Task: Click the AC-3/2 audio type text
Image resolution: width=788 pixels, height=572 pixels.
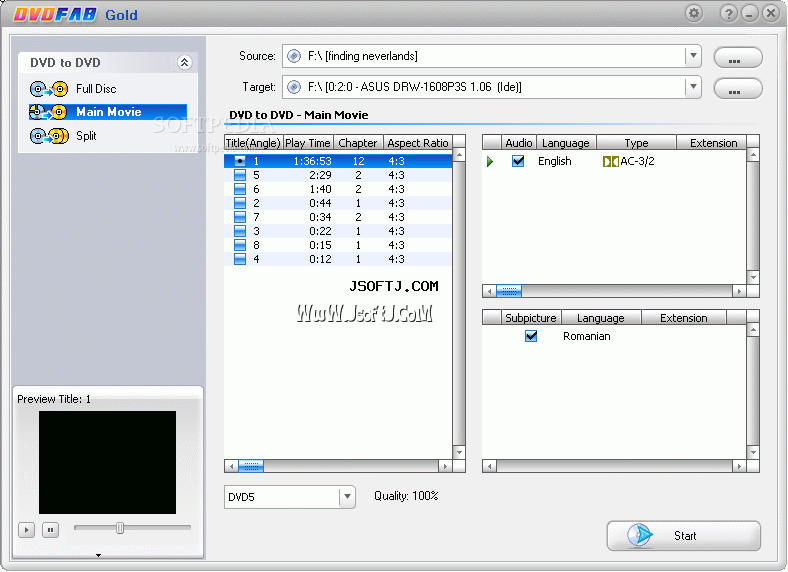Action: point(637,161)
